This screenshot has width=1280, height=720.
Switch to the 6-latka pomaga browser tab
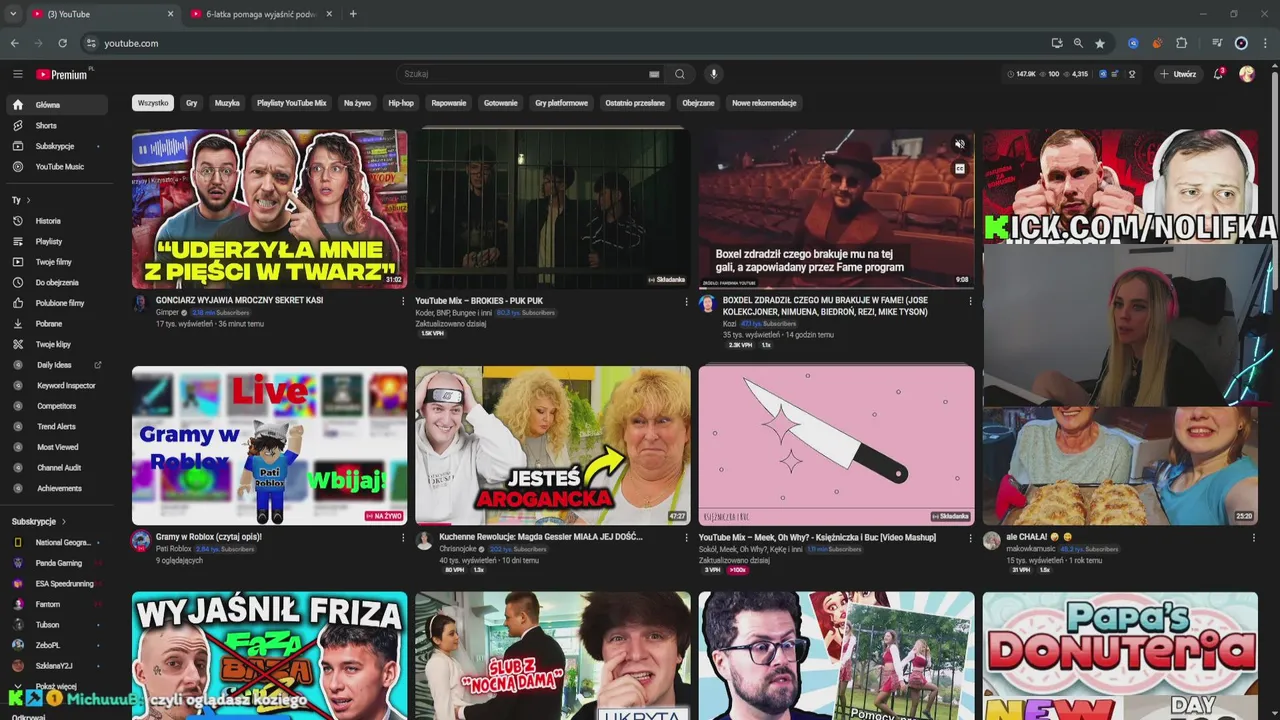coord(262,14)
